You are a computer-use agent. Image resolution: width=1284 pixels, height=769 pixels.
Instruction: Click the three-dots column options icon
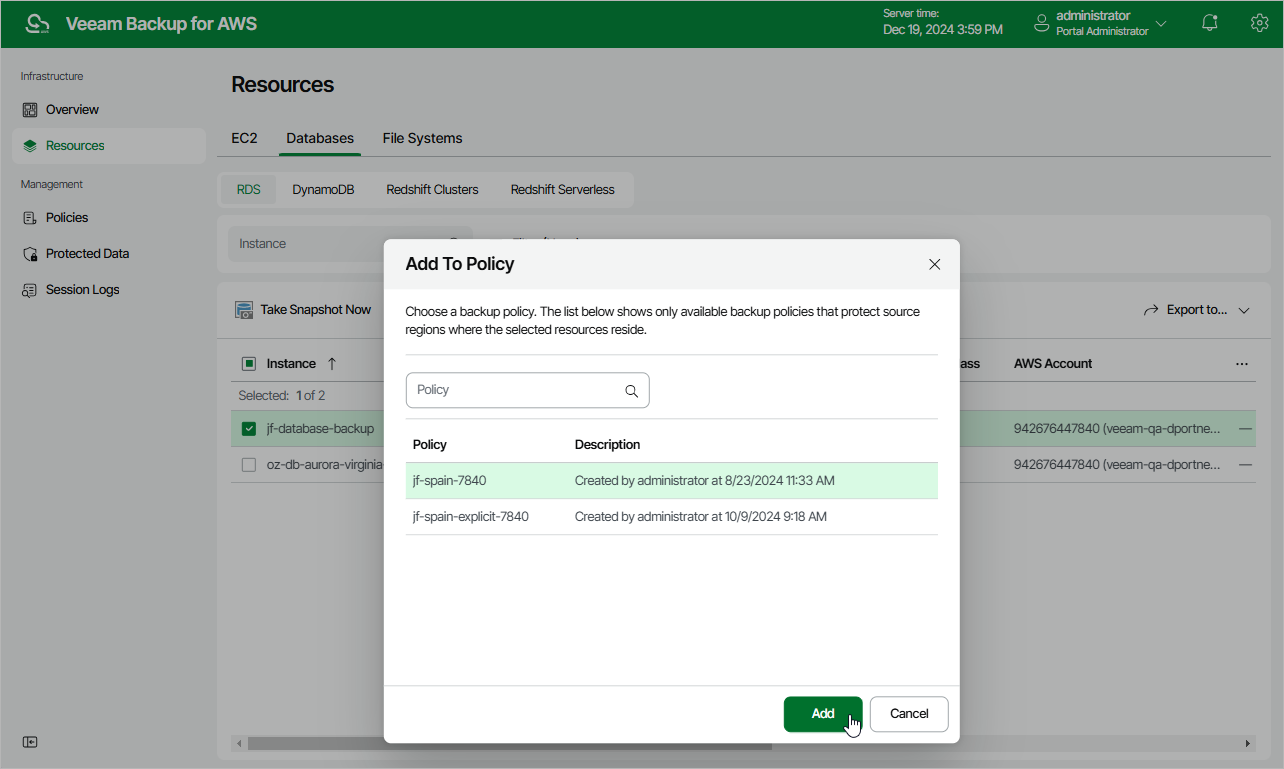tap(1242, 364)
